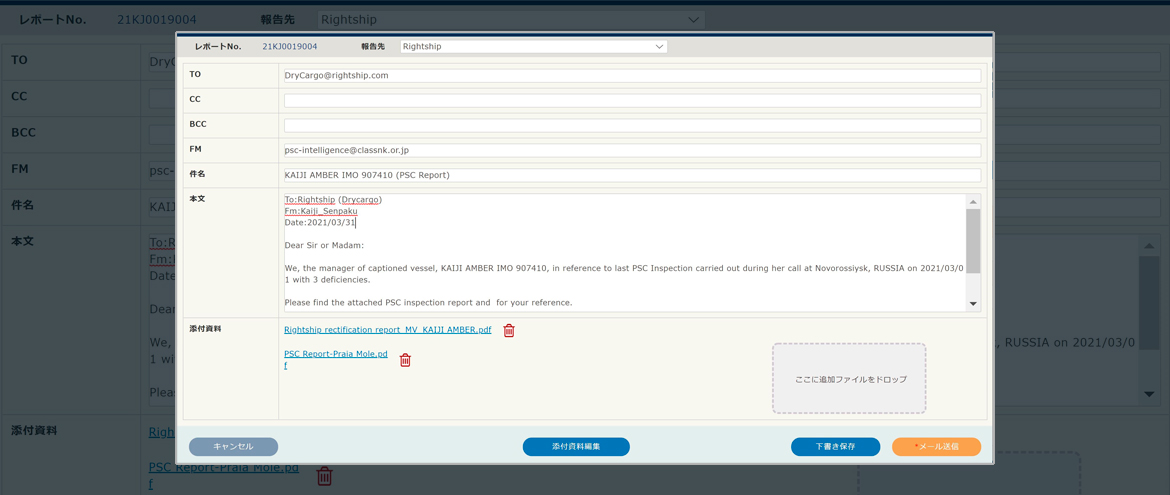
Task: Click inside the 本文 message body text area
Action: click(625, 252)
